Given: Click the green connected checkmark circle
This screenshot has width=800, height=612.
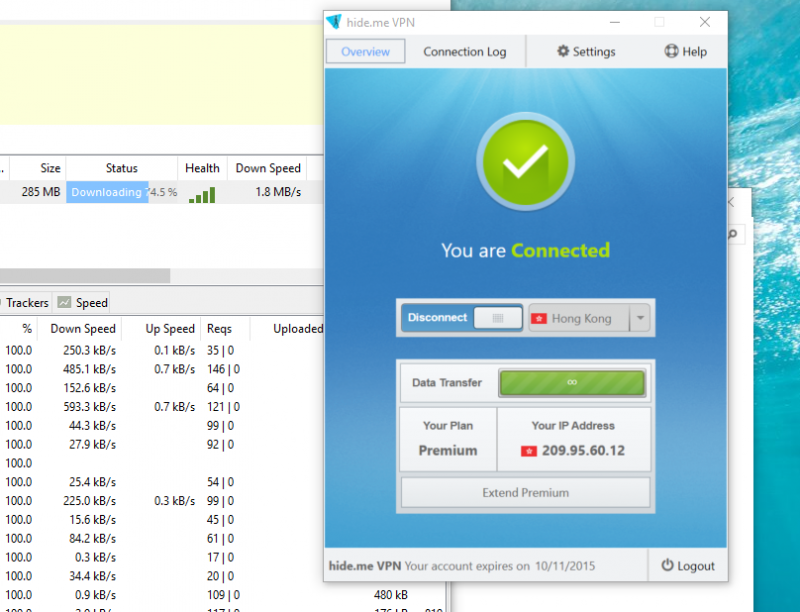Looking at the screenshot, I should coord(526,162).
